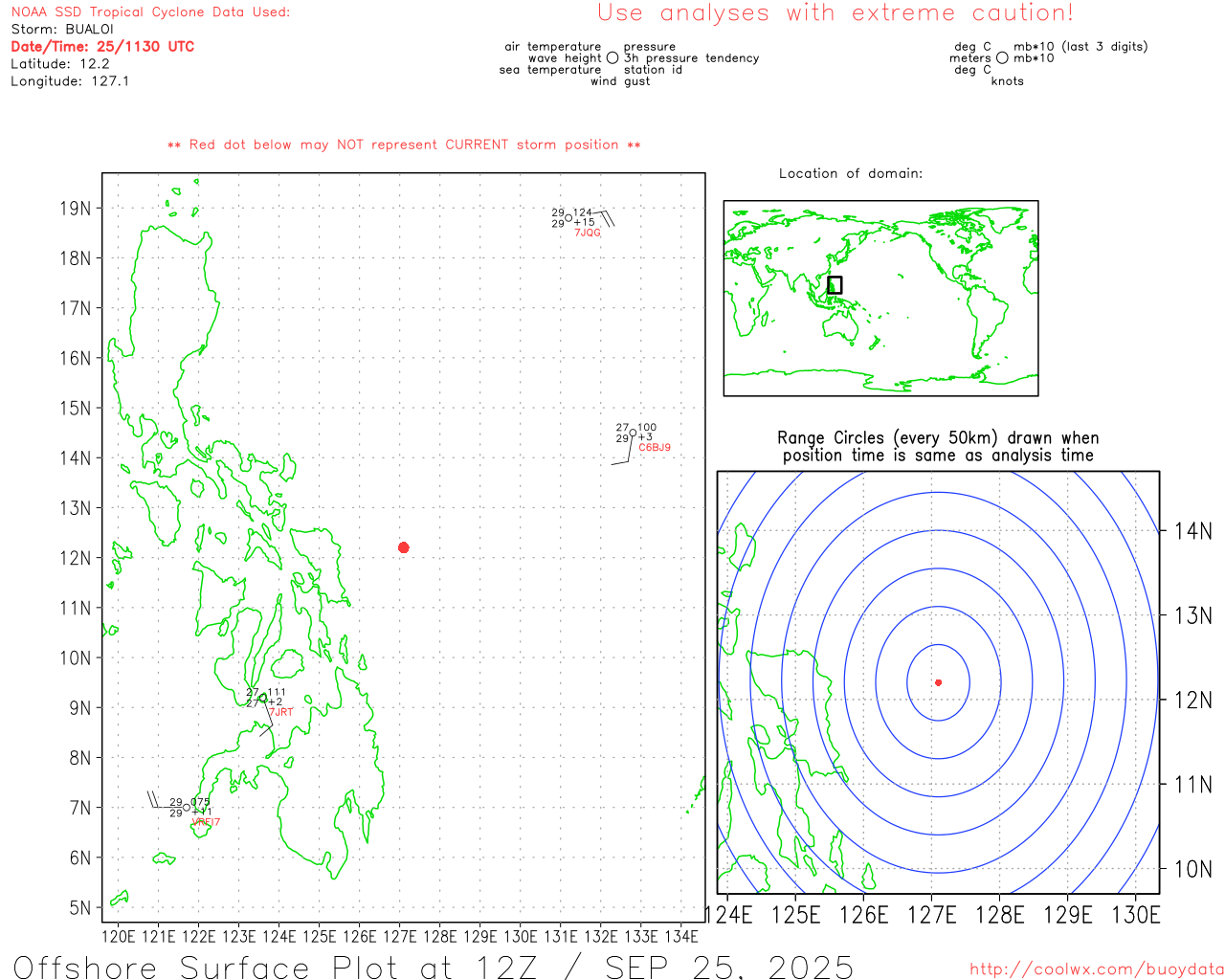
Task: Click the Storm: BUALOI label
Action: point(62,29)
